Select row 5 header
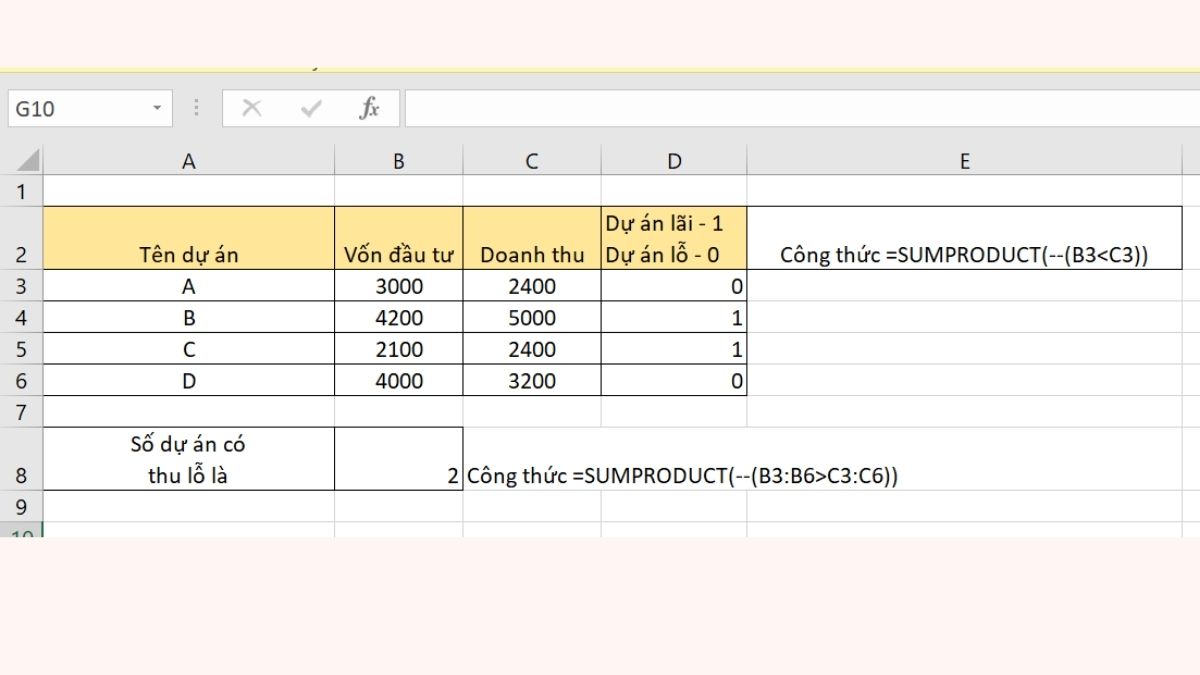The width and height of the screenshot is (1200, 675). point(22,349)
